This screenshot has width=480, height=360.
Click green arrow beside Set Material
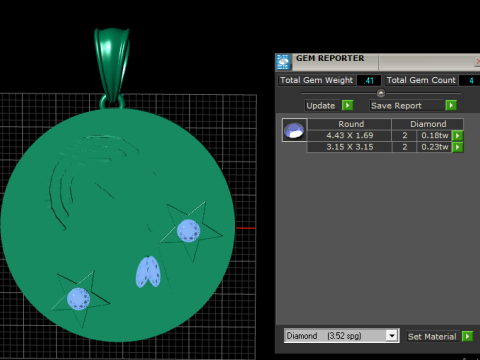coord(468,336)
